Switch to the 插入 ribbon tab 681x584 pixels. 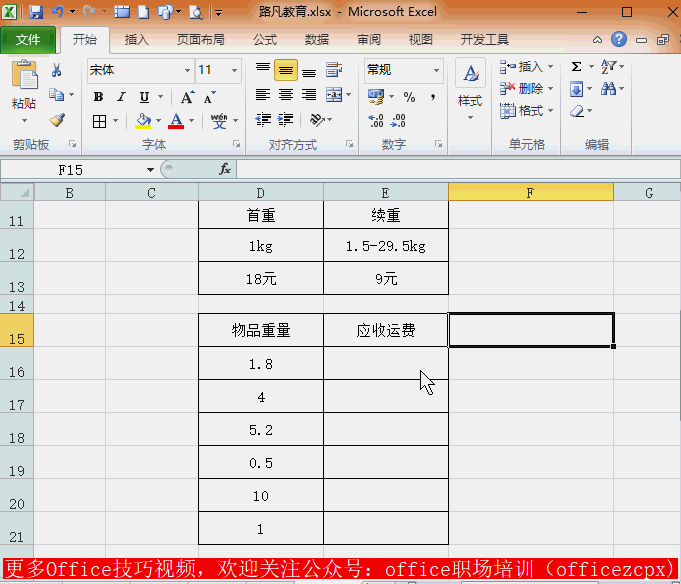pyautogui.click(x=136, y=40)
